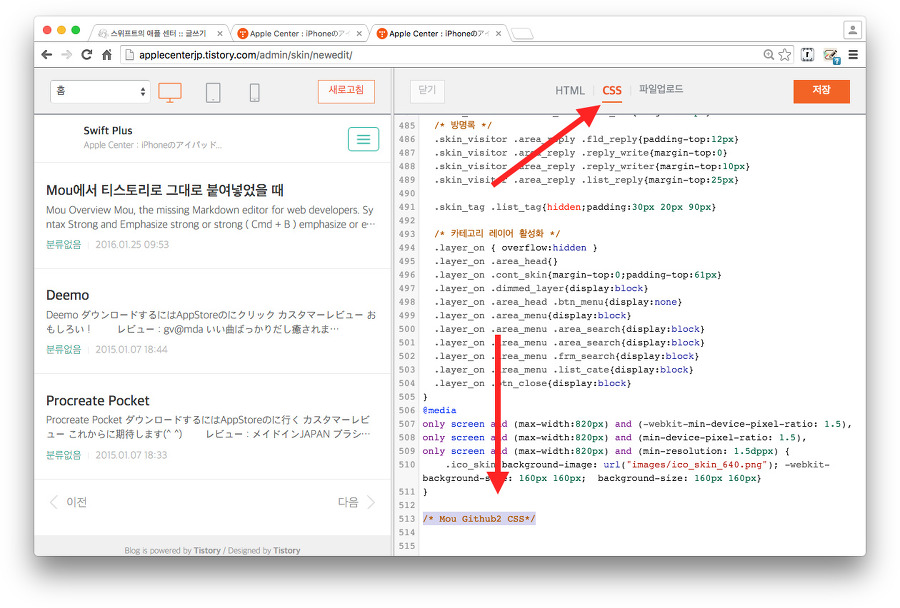Select the CSS editor tab
The width and height of the screenshot is (900, 608).
[x=612, y=91]
